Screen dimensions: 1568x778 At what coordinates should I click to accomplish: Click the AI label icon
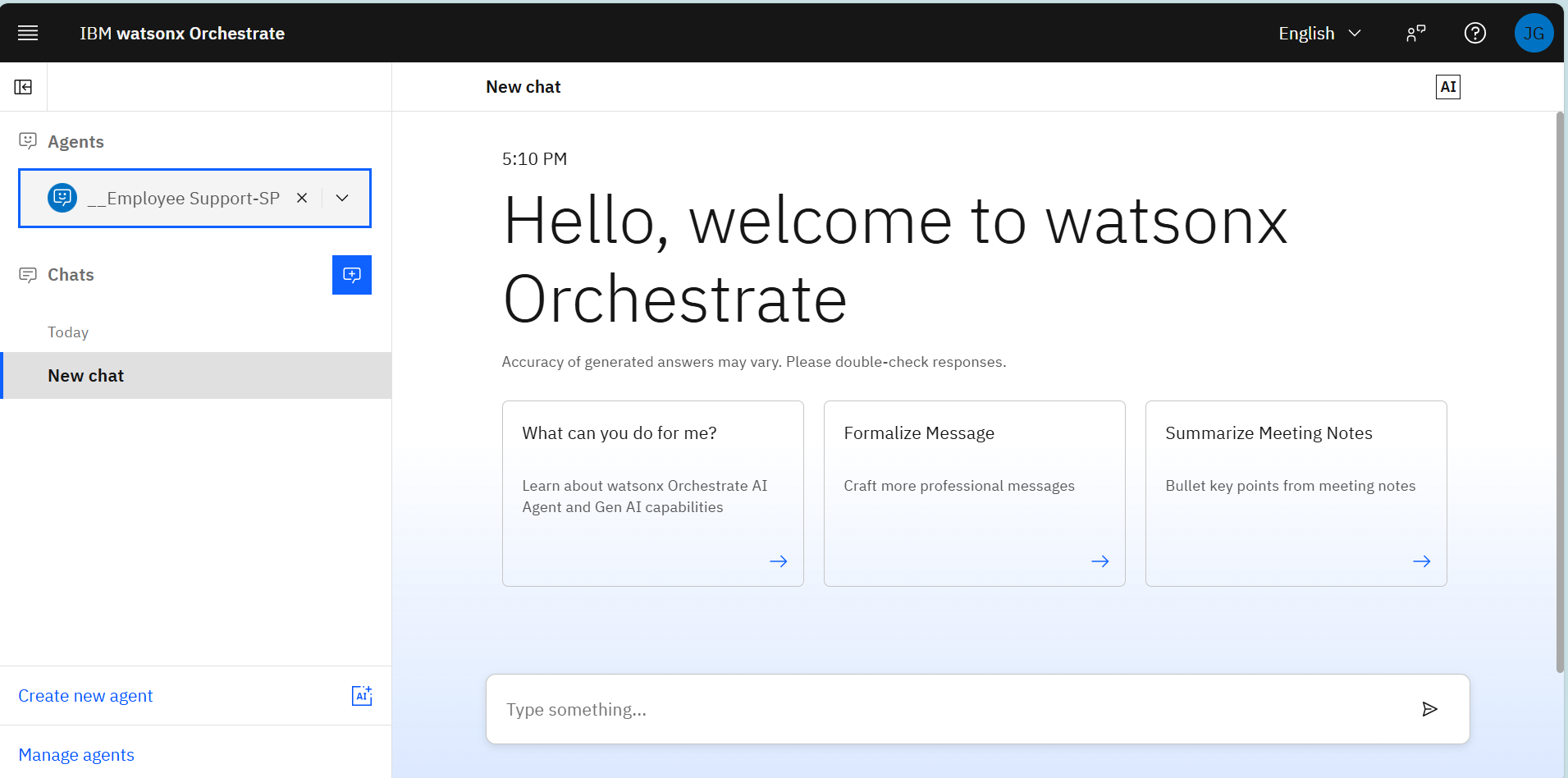[1447, 87]
